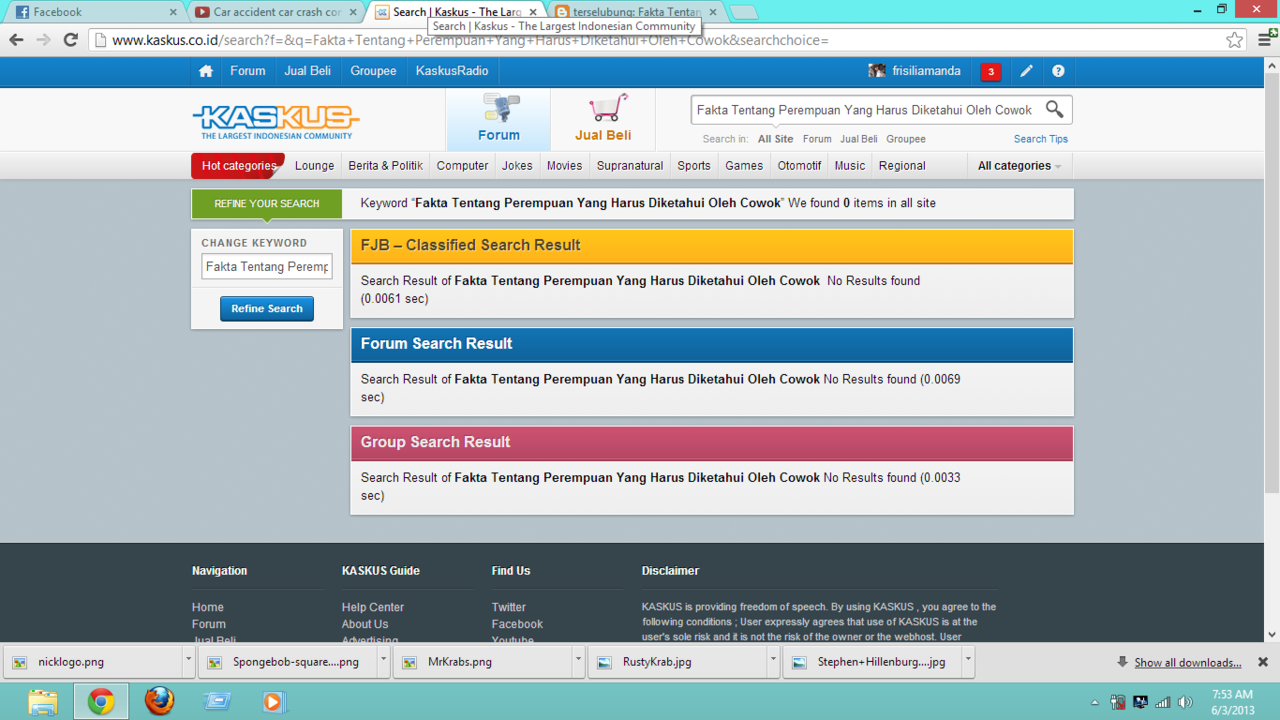Open the RustyKrab.jpg downloaded file
Viewport: 1280px width, 720px height.
point(680,661)
